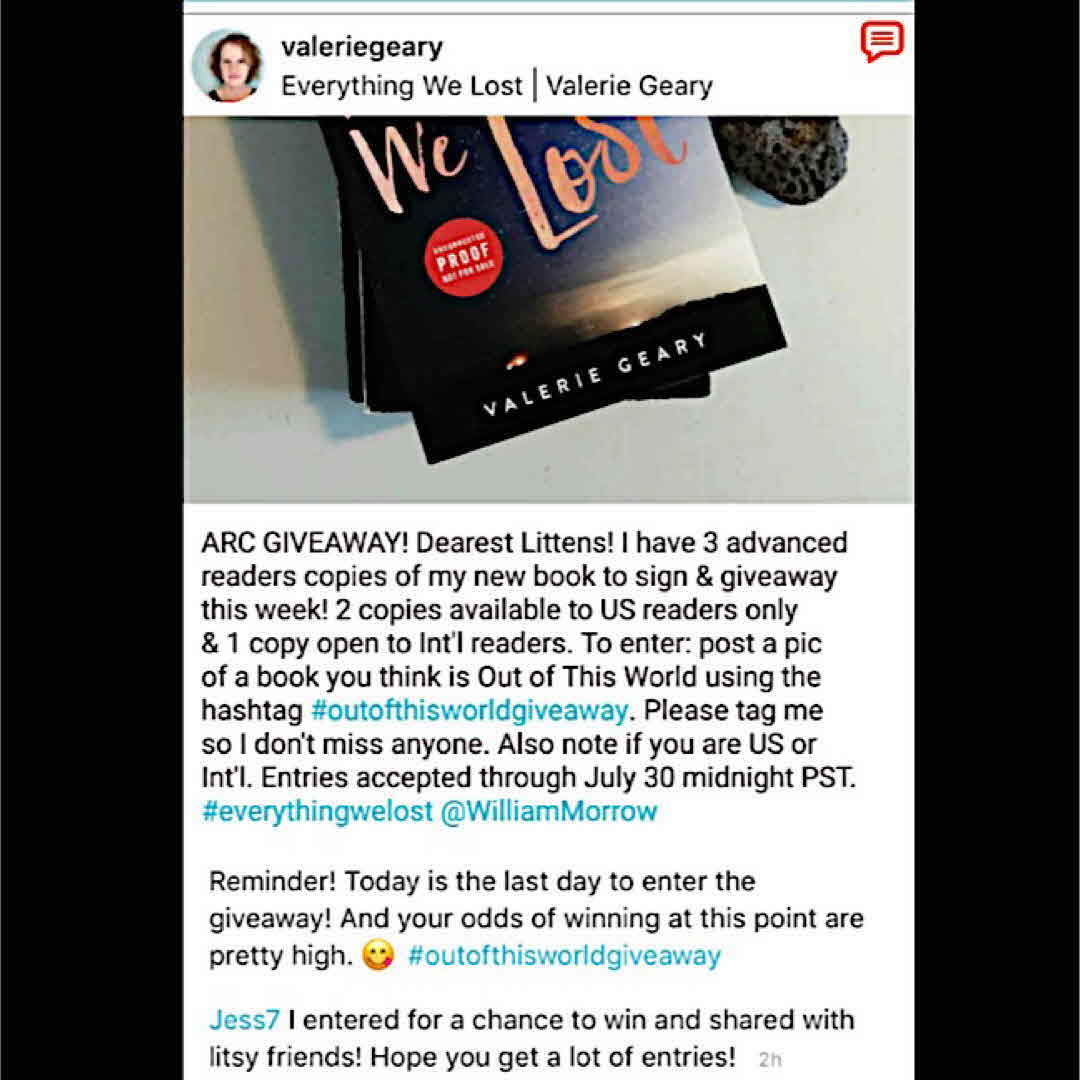
Task: Click VALERIE GEARY name printed on the cover
Action: tap(594, 375)
